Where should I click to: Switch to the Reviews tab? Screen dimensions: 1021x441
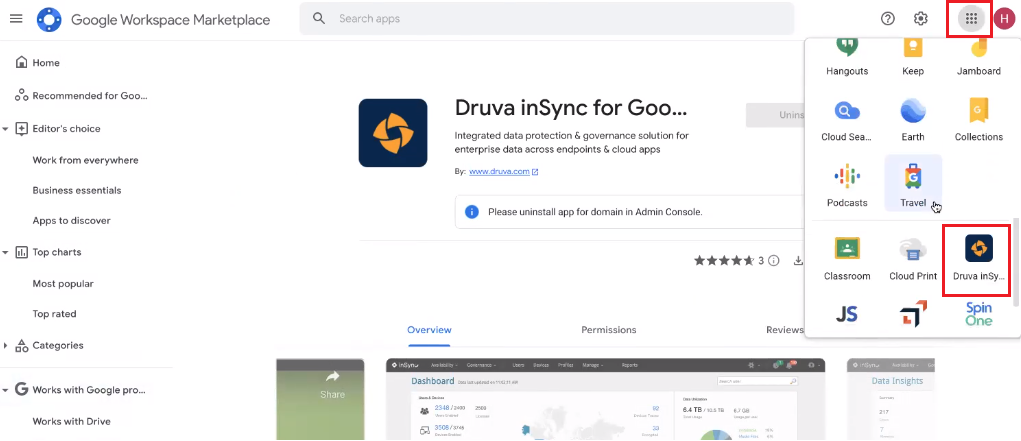coord(785,330)
